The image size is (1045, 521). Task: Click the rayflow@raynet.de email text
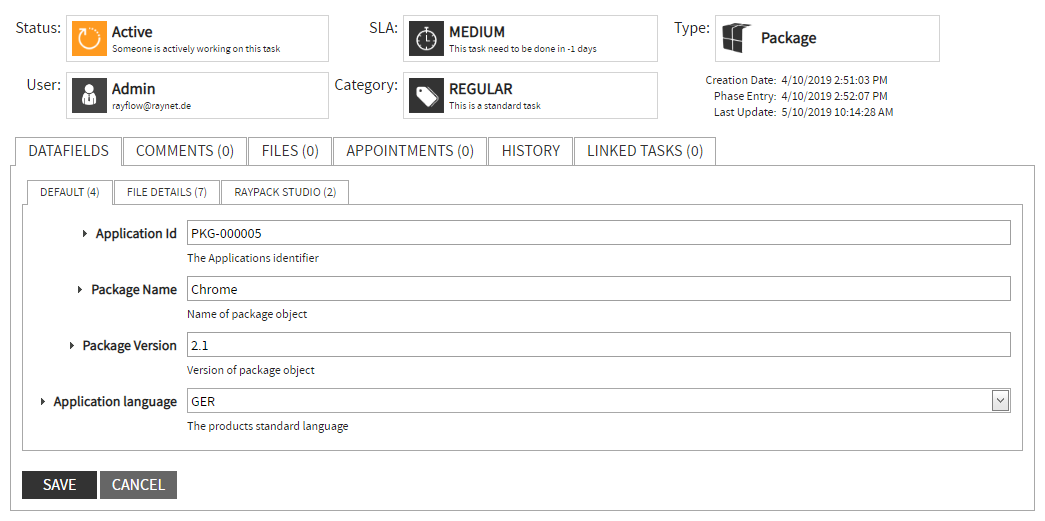(151, 105)
